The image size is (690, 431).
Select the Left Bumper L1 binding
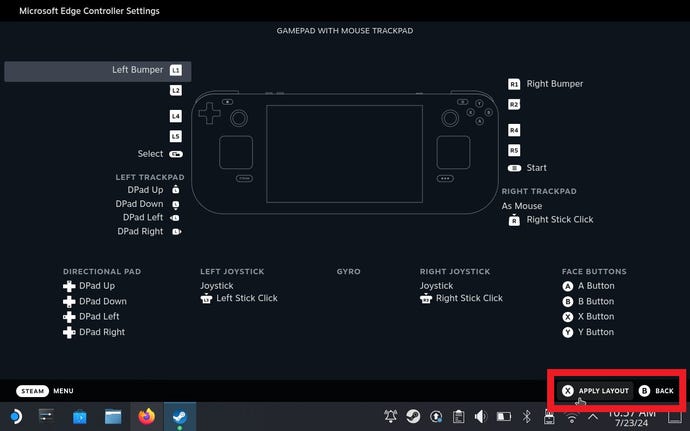point(97,71)
